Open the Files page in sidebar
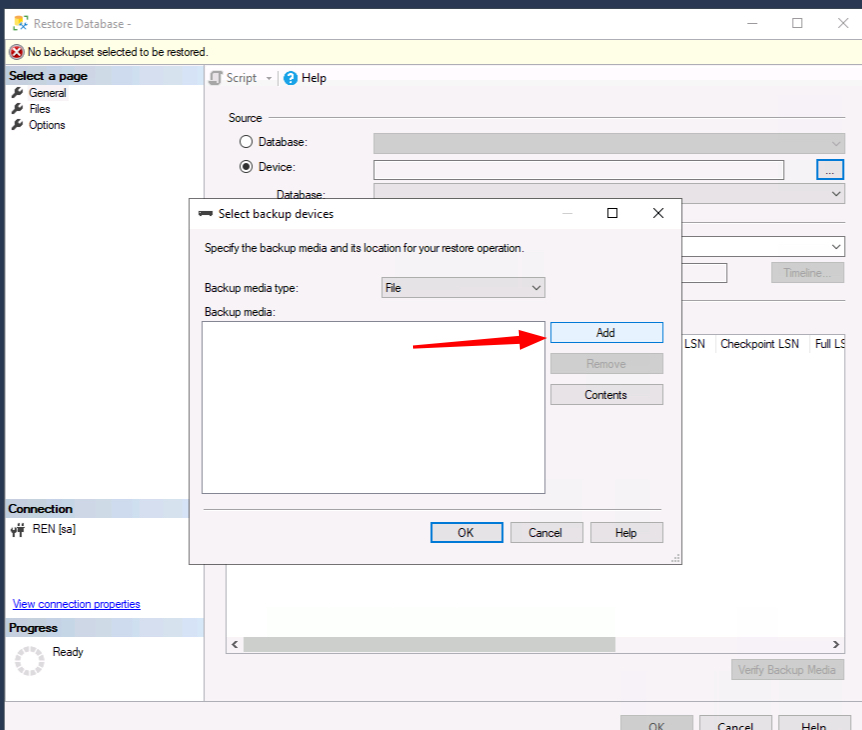The image size is (862, 730). click(39, 109)
